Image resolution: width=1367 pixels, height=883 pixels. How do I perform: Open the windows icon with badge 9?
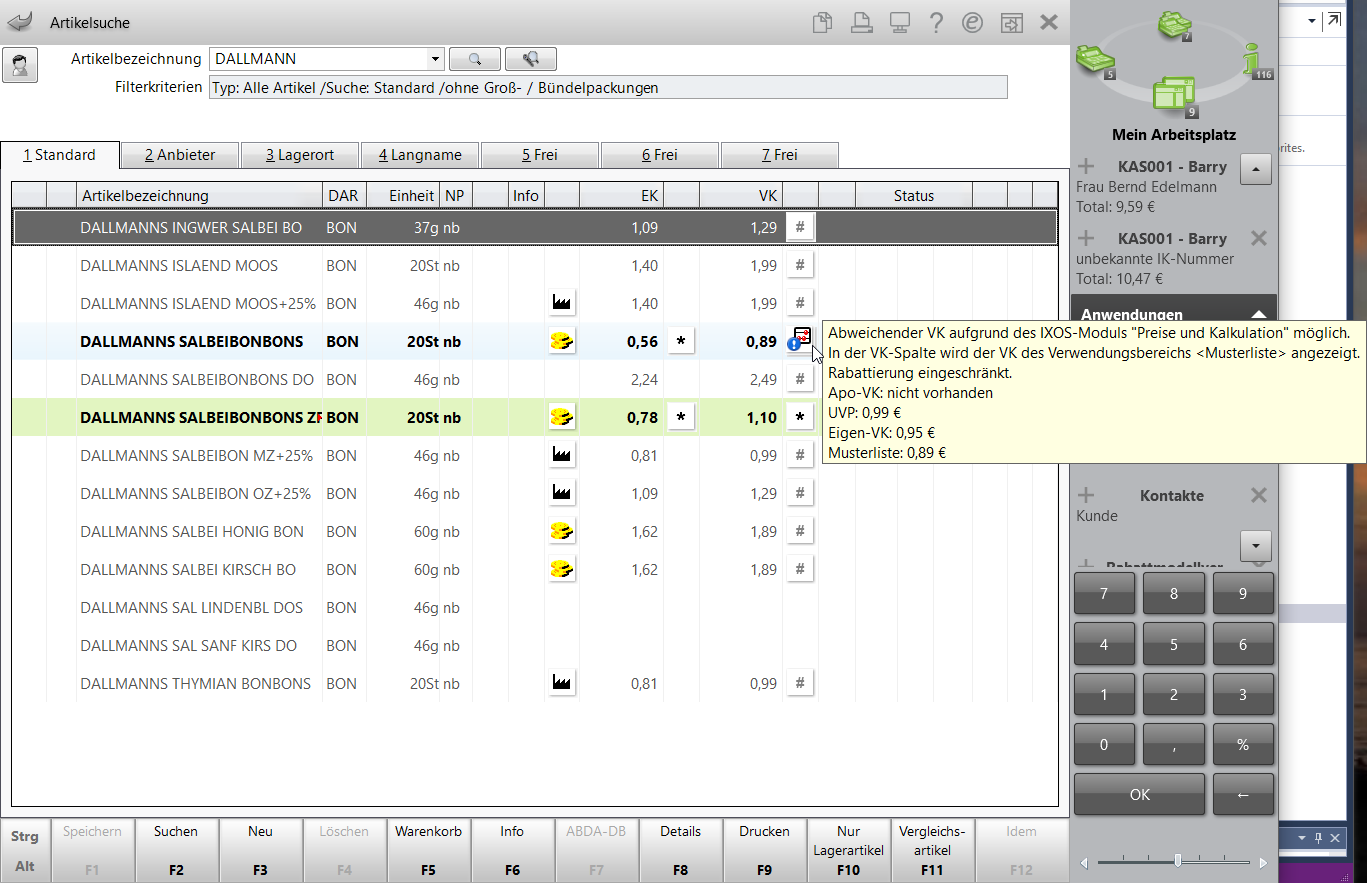click(x=1174, y=97)
